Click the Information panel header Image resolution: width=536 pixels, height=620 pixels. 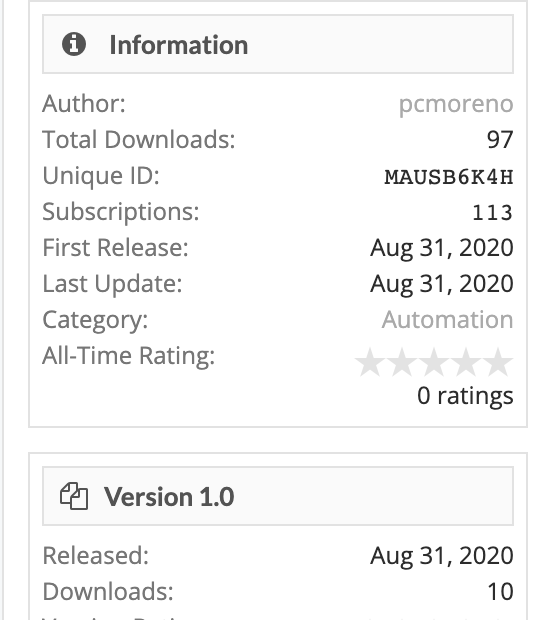[x=278, y=44]
